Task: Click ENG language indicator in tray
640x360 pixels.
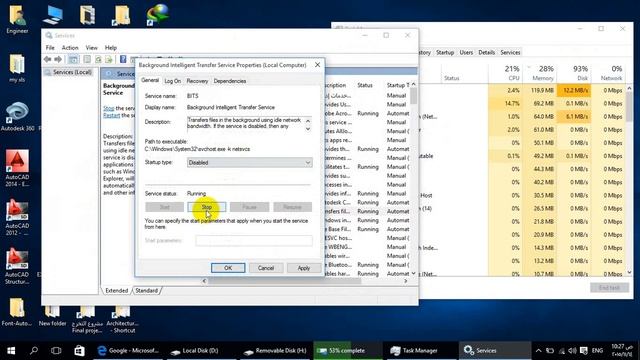Action: click(x=597, y=351)
